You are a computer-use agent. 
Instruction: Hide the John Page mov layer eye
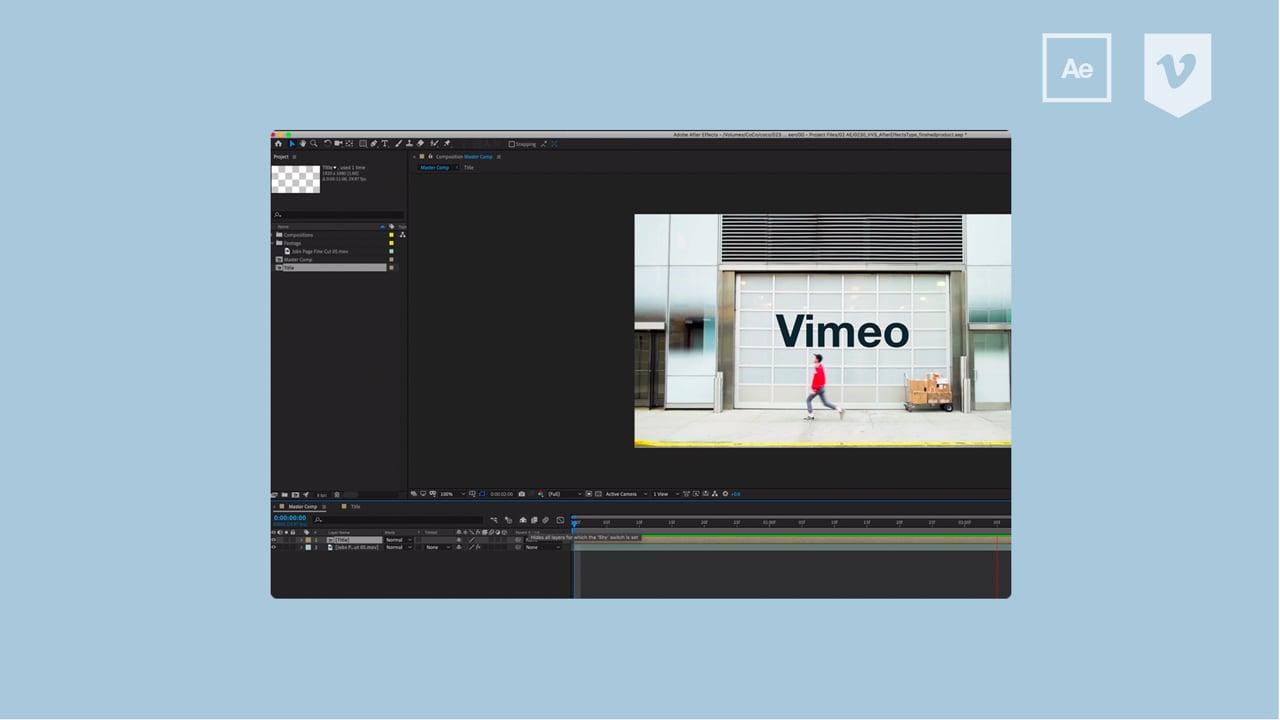pyautogui.click(x=273, y=547)
